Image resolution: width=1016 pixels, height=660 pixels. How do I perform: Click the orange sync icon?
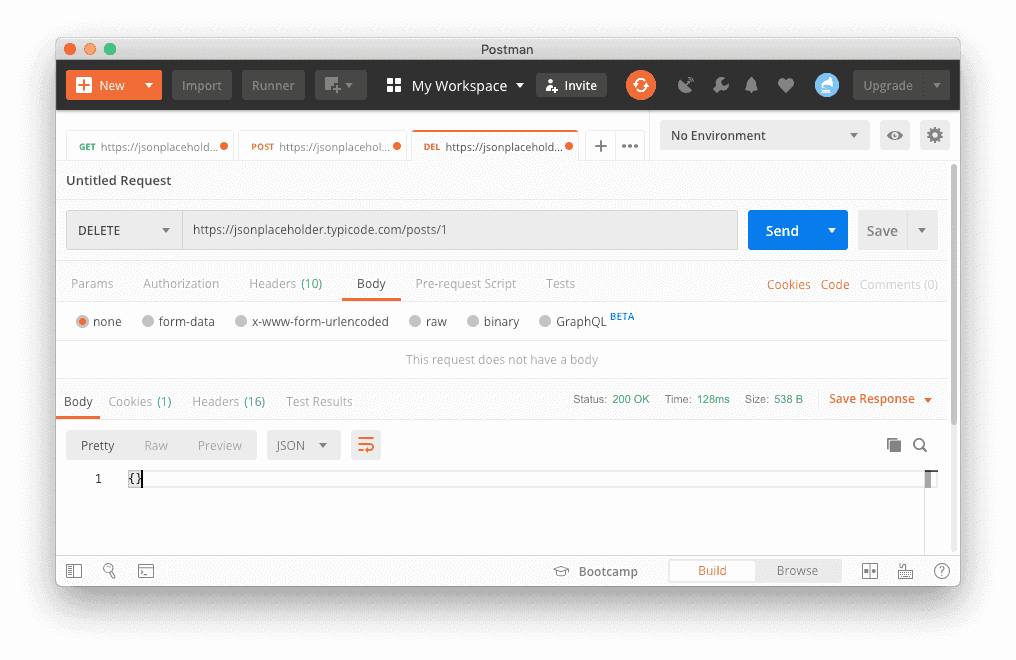click(x=640, y=85)
